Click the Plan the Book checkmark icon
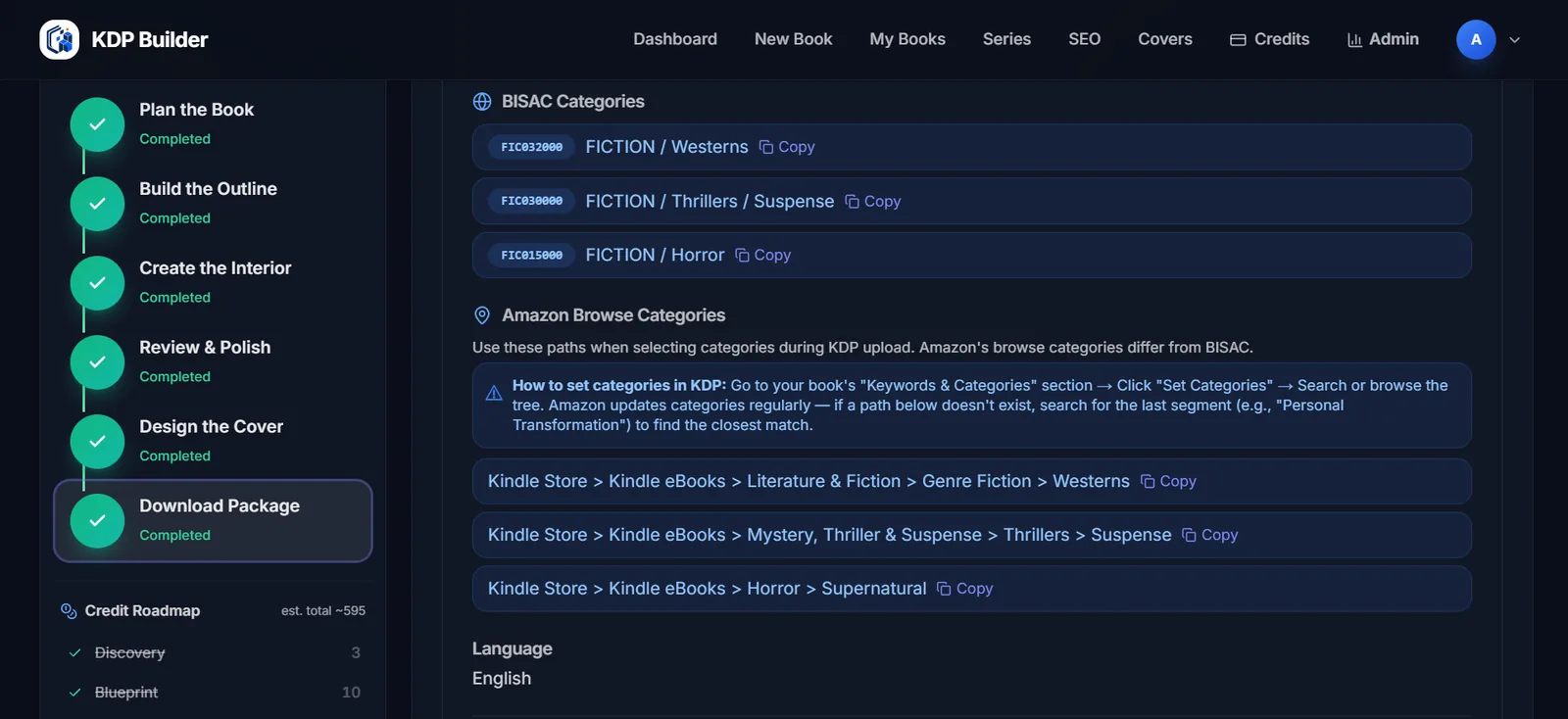Screen dimensions: 1568x719 pos(97,124)
